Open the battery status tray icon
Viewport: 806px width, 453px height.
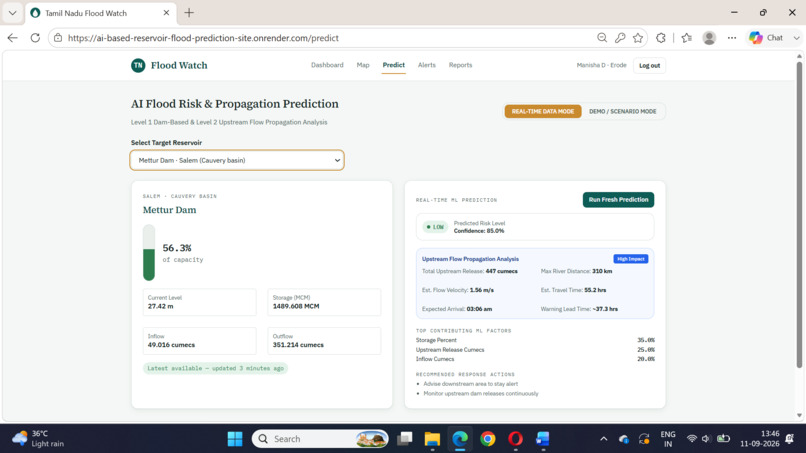click(x=723, y=439)
